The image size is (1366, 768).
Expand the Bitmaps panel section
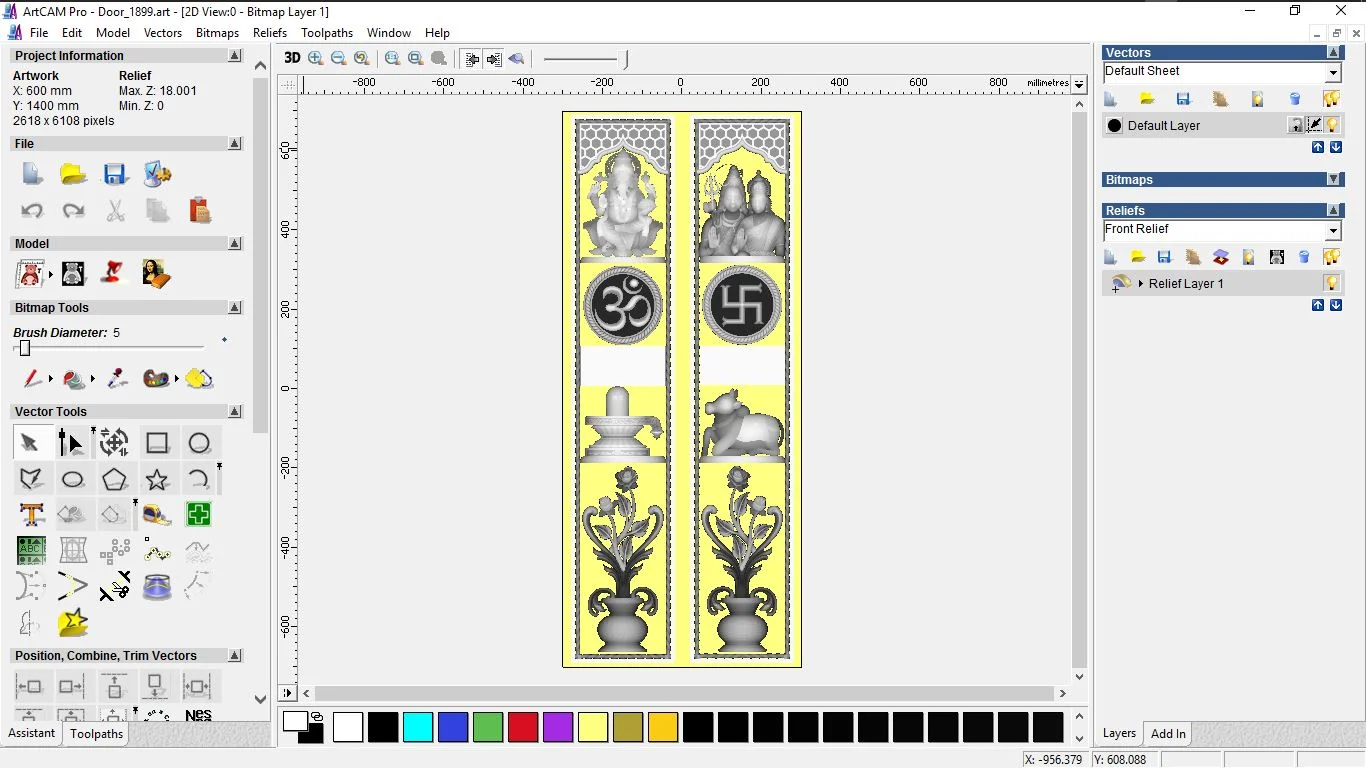[1333, 180]
